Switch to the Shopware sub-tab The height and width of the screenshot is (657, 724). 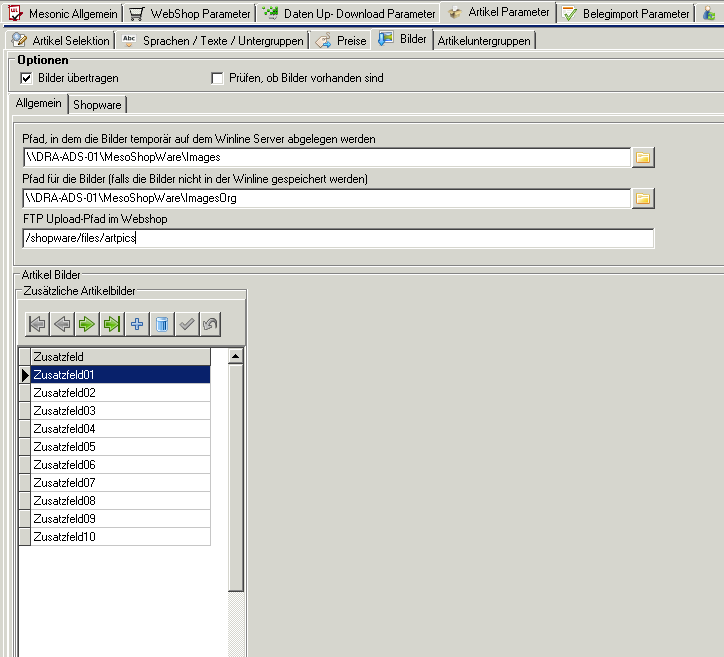tap(96, 105)
